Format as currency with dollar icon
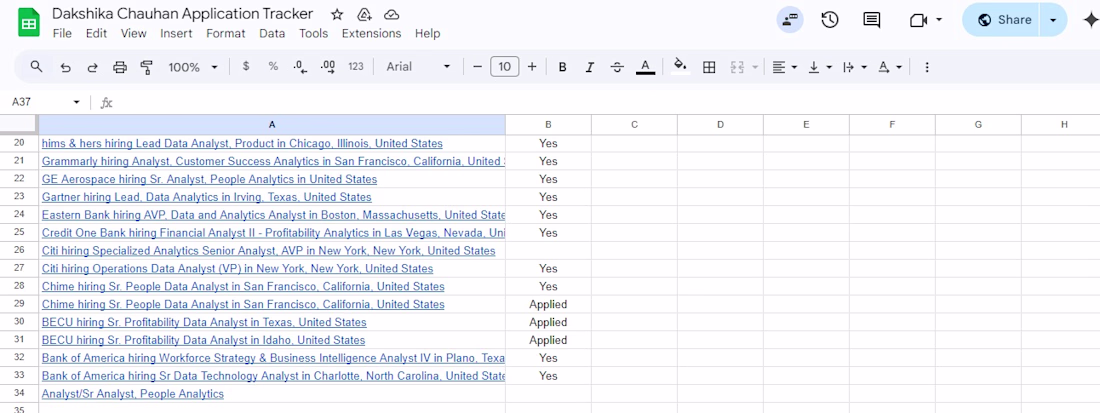 click(x=246, y=67)
